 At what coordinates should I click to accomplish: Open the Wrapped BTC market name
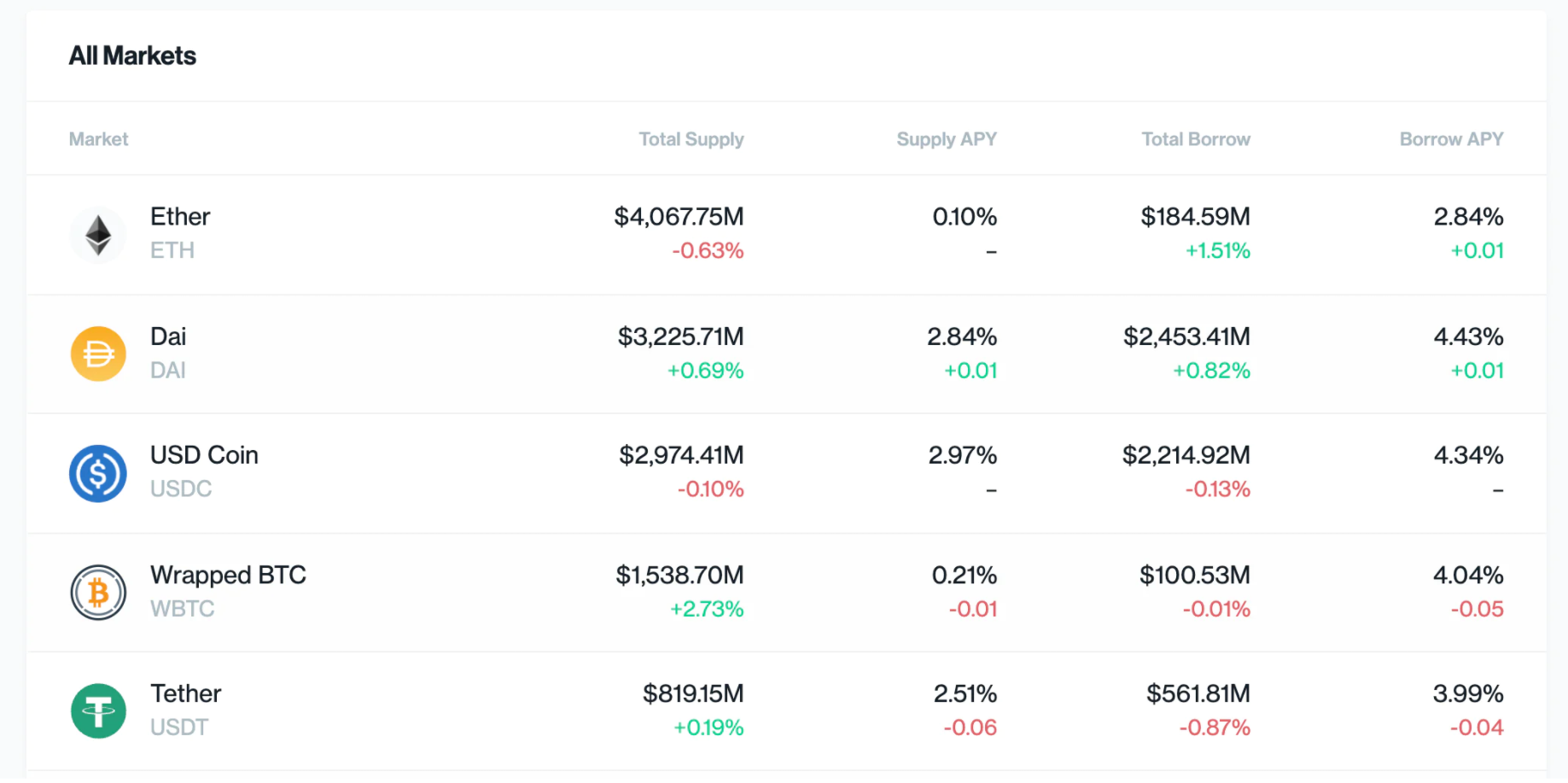(228, 575)
